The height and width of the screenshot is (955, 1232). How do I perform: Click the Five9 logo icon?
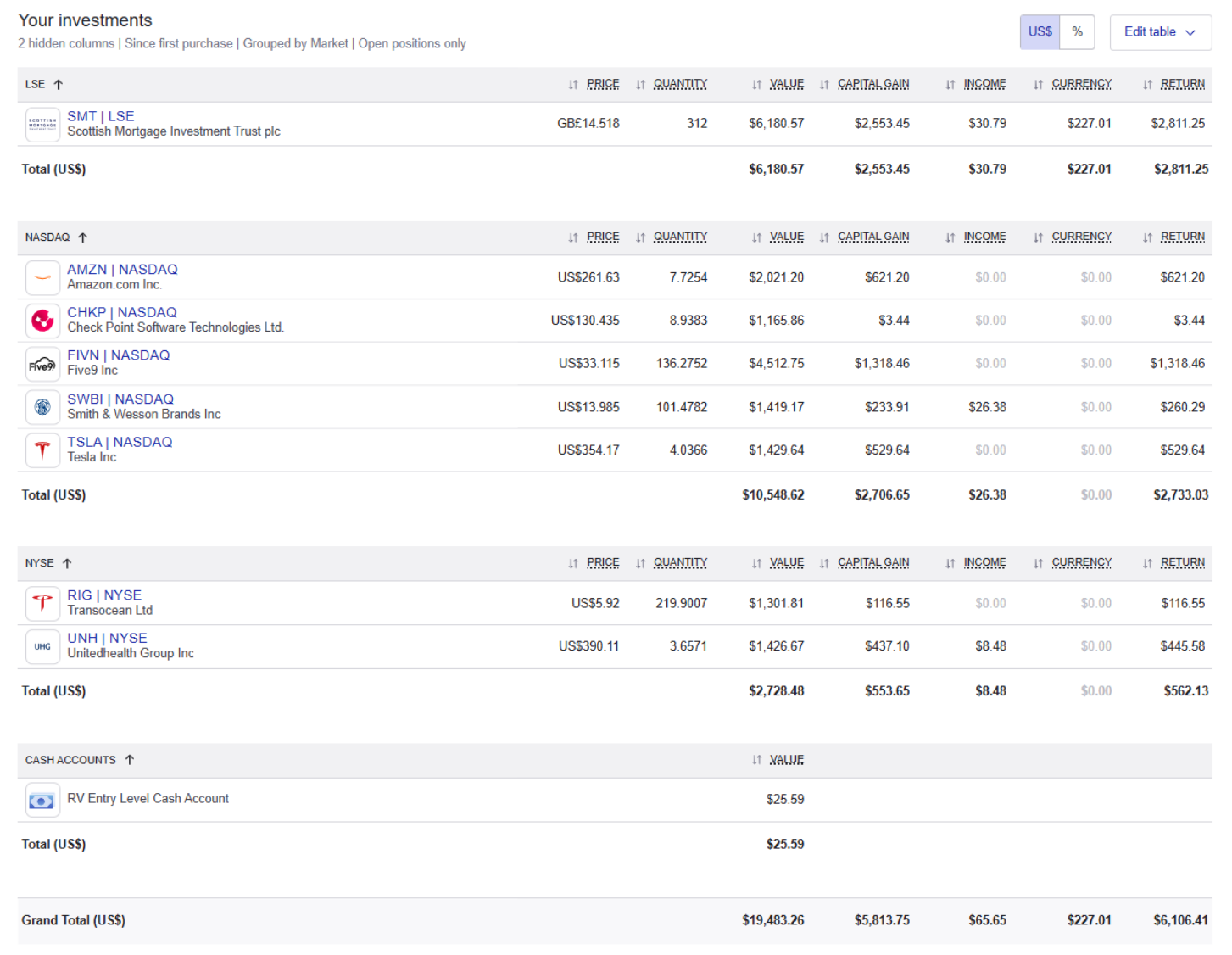pyautogui.click(x=42, y=364)
